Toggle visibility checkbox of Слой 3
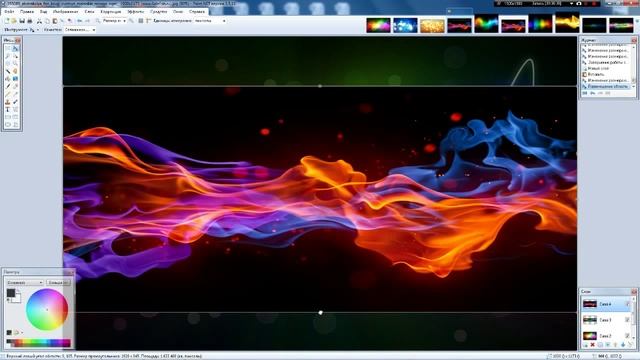This screenshot has width=640, height=360. click(x=627, y=320)
